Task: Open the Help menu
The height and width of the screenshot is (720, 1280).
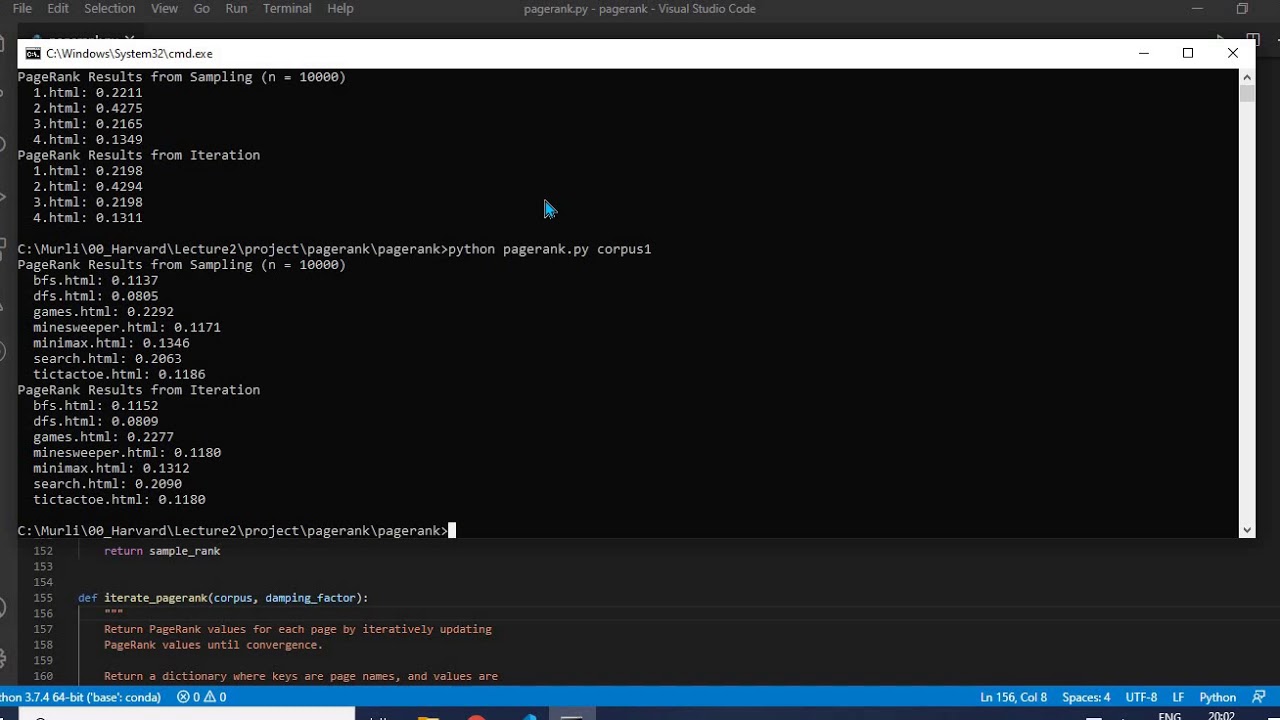Action: [340, 8]
